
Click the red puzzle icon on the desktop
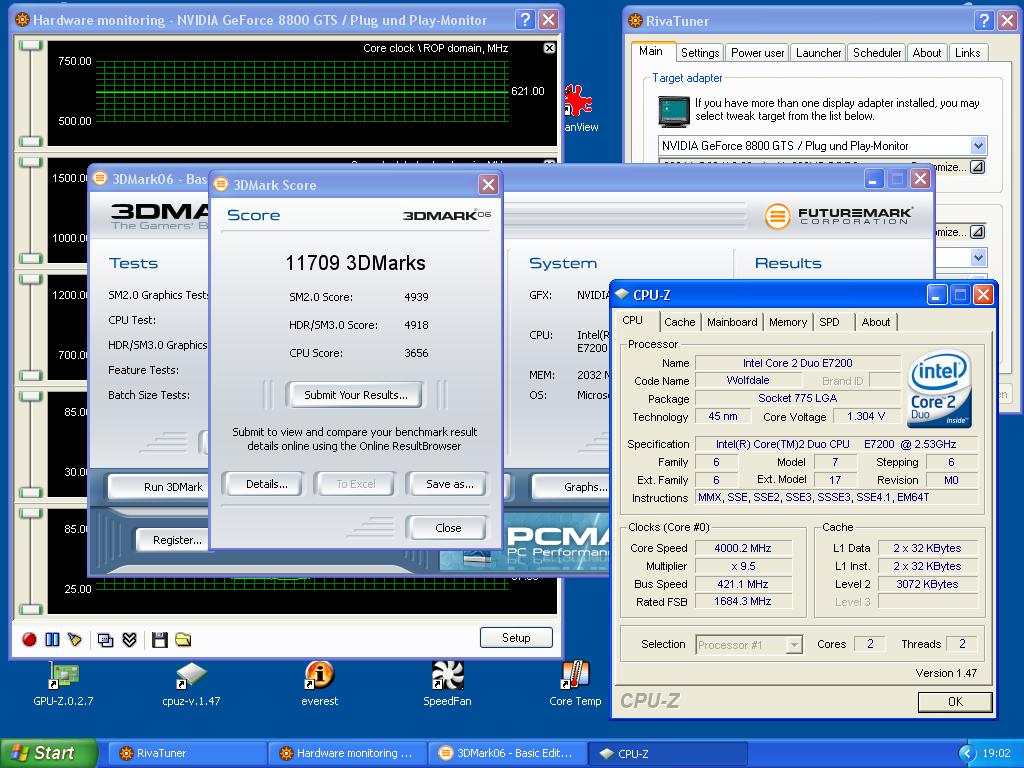(578, 100)
